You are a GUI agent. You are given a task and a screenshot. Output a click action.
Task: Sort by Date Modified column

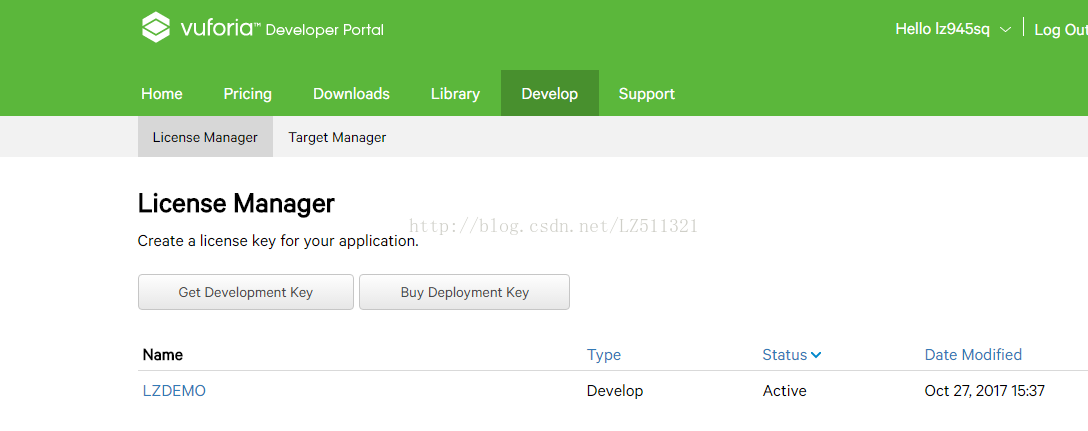973,355
